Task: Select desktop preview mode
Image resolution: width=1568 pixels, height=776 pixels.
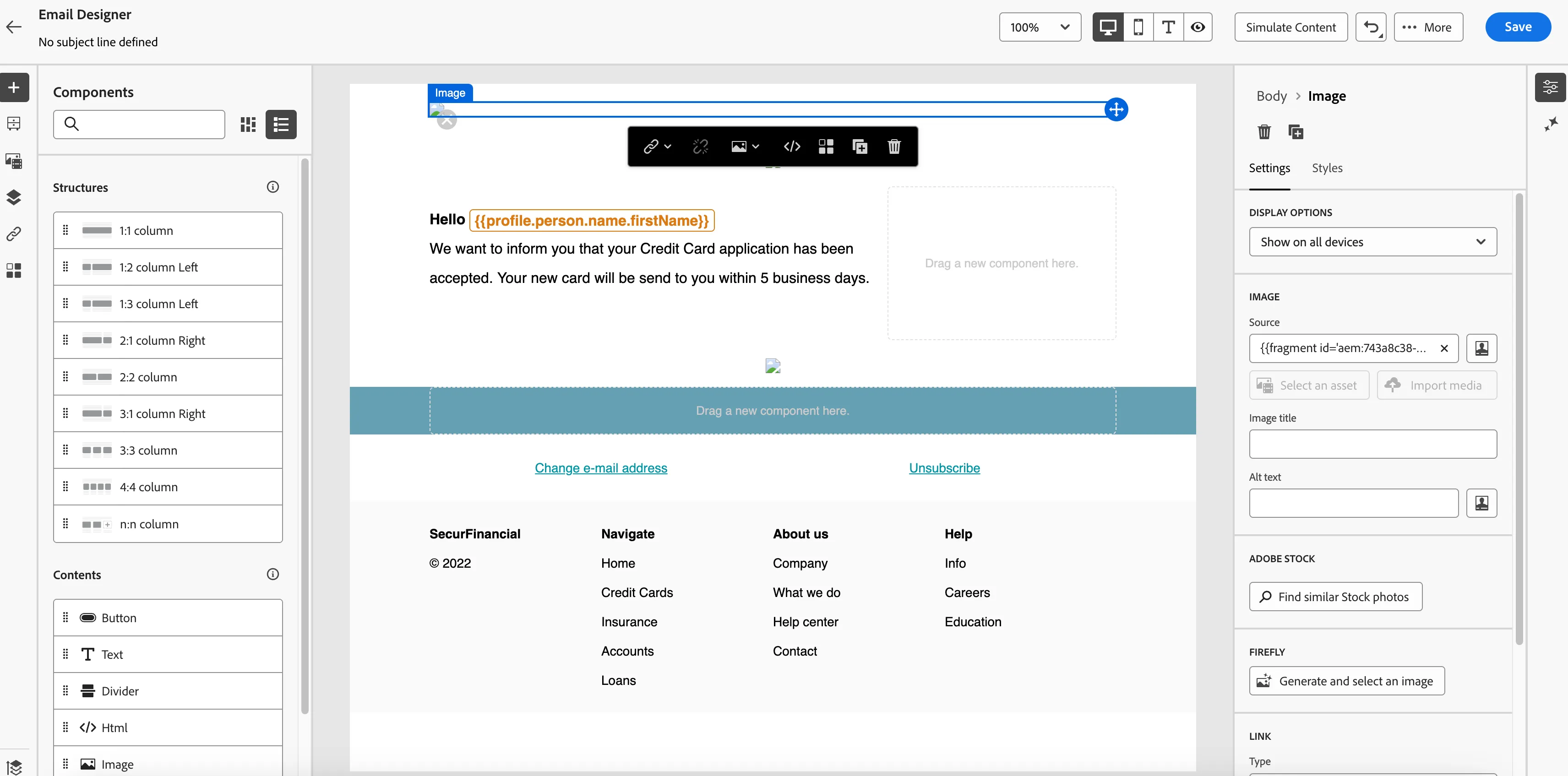Action: (x=1108, y=27)
